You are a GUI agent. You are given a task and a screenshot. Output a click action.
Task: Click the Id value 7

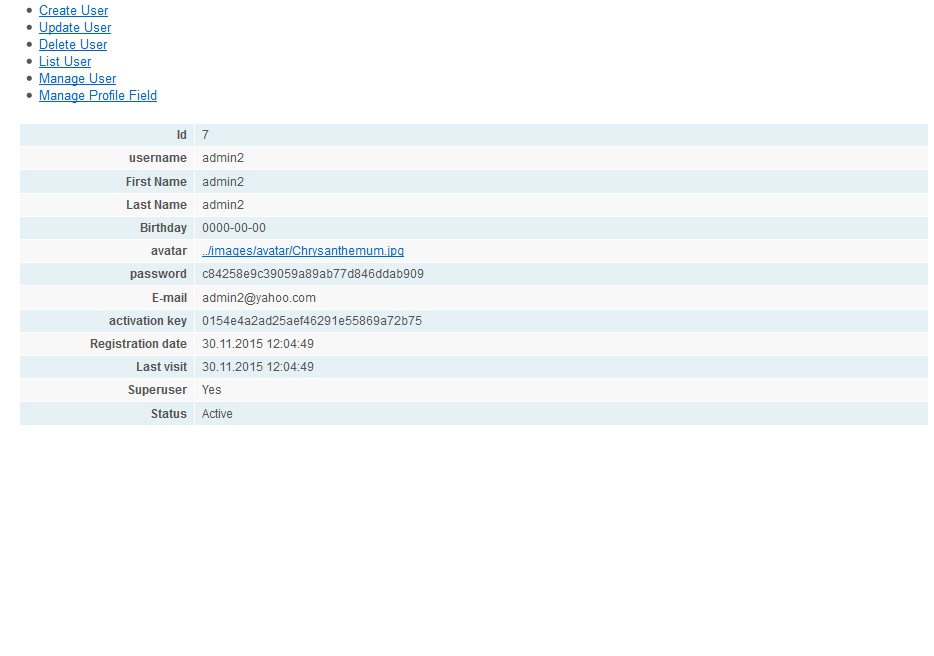tap(205, 135)
